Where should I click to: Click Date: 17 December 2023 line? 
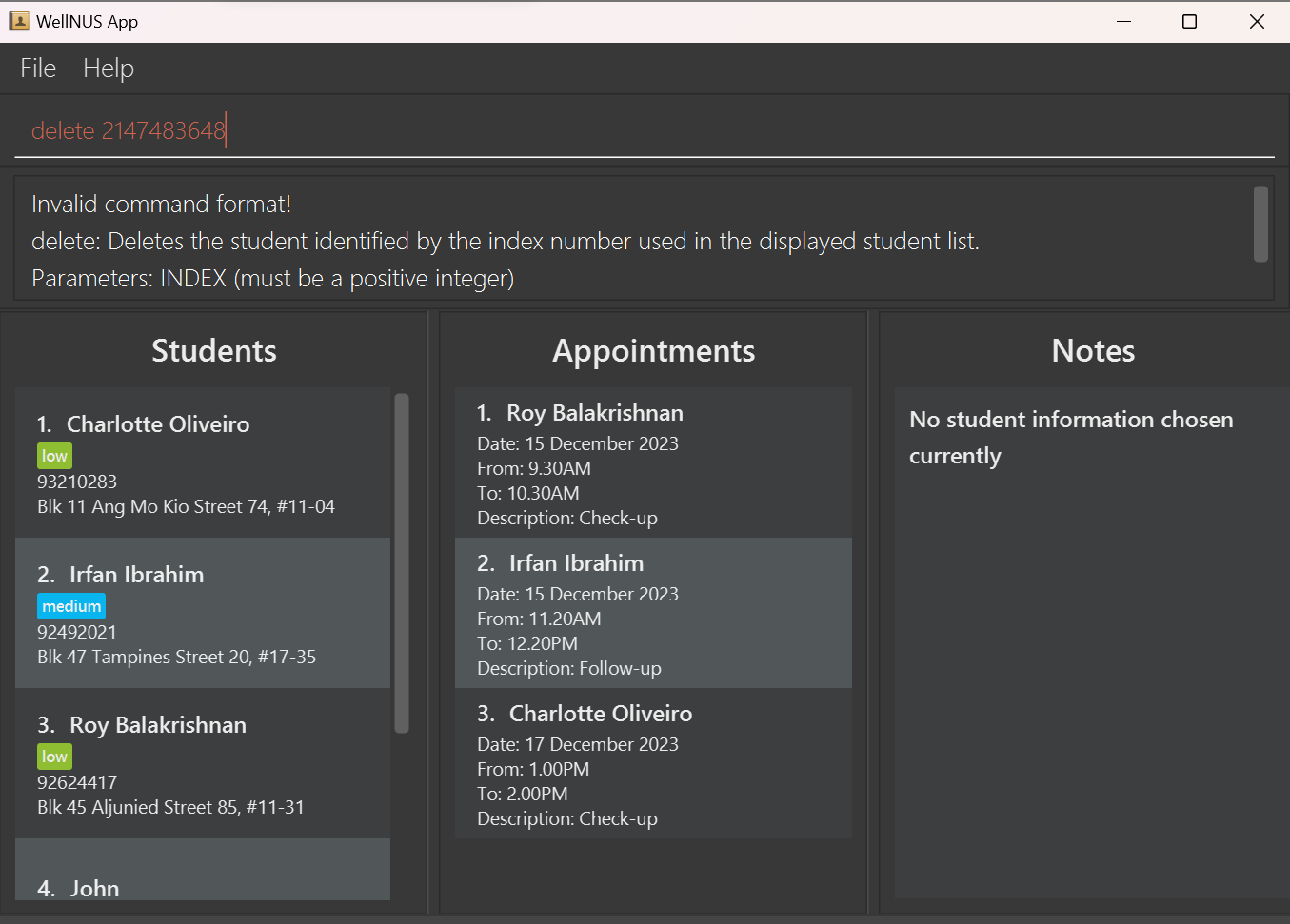(578, 744)
